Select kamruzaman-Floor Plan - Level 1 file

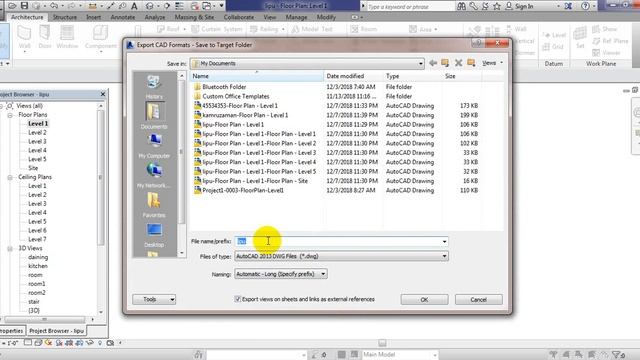click(x=245, y=115)
